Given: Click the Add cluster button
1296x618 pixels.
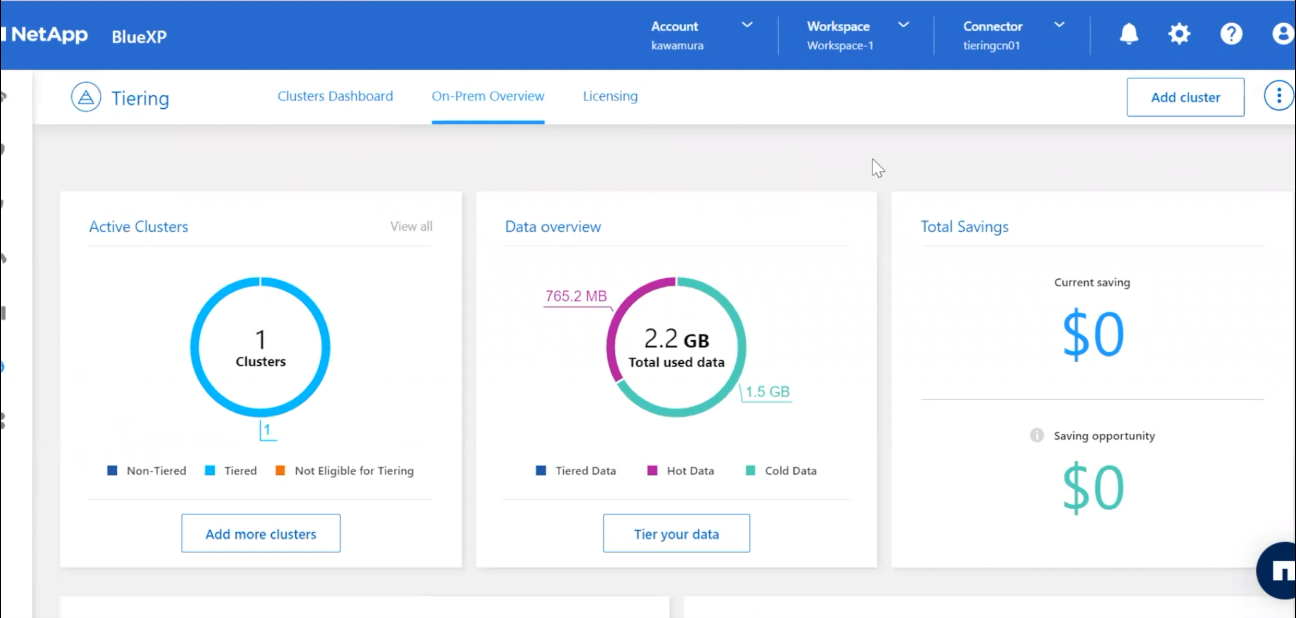Looking at the screenshot, I should click(x=1185, y=97).
